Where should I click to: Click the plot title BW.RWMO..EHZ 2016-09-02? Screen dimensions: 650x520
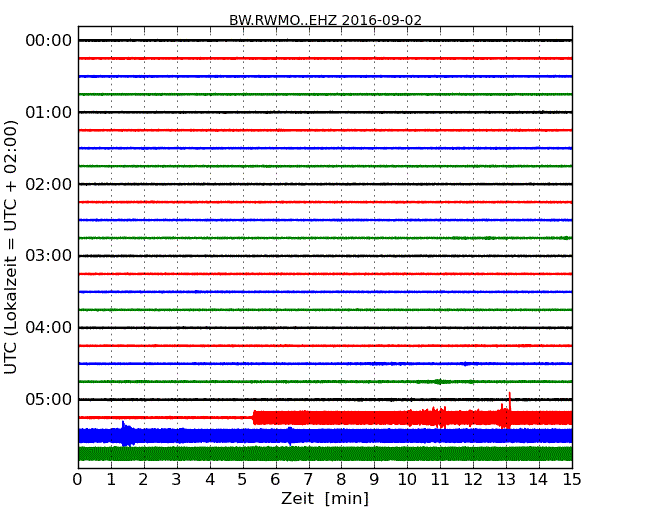click(x=325, y=20)
